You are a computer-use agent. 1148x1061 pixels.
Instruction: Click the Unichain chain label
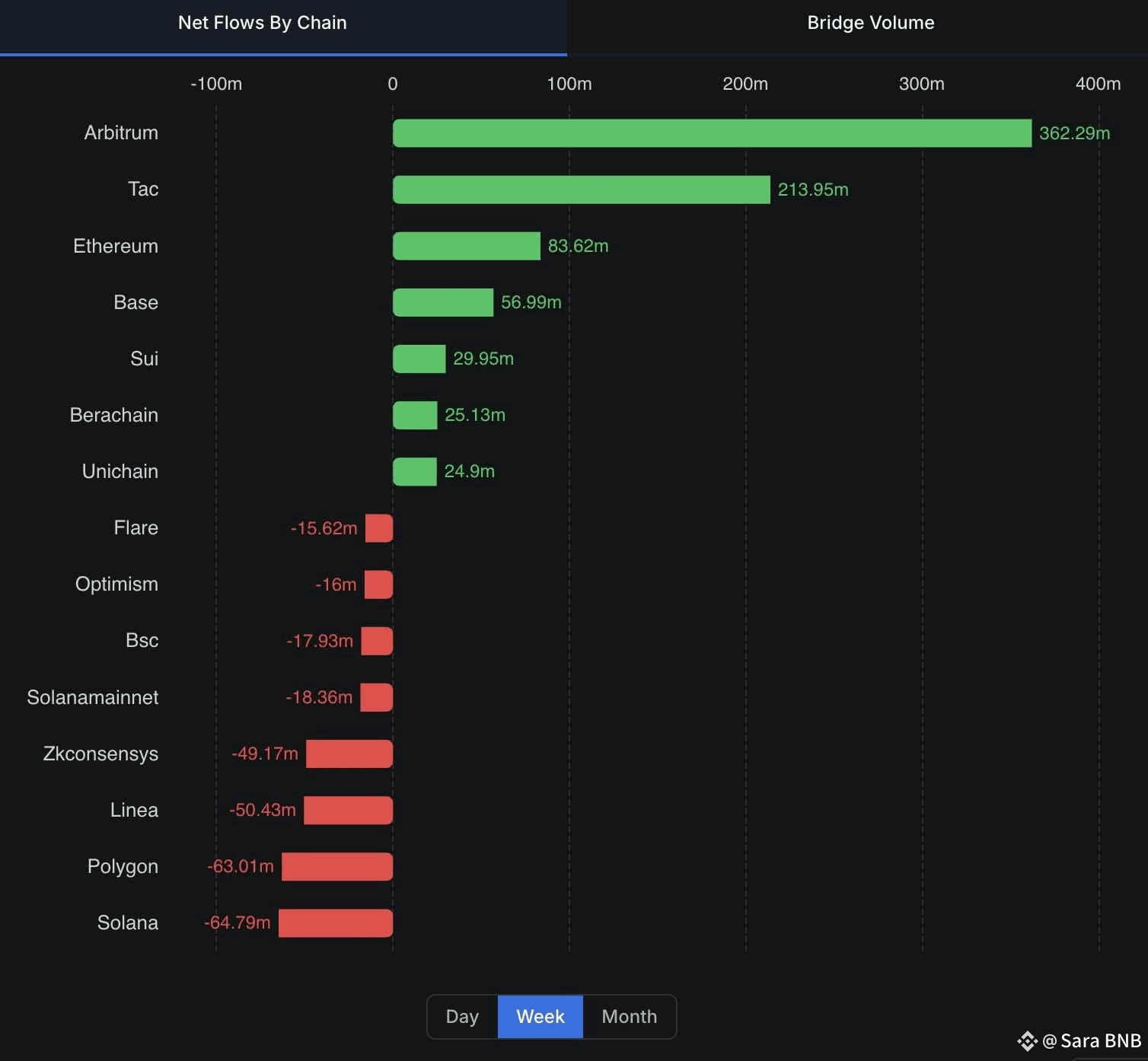coord(120,471)
